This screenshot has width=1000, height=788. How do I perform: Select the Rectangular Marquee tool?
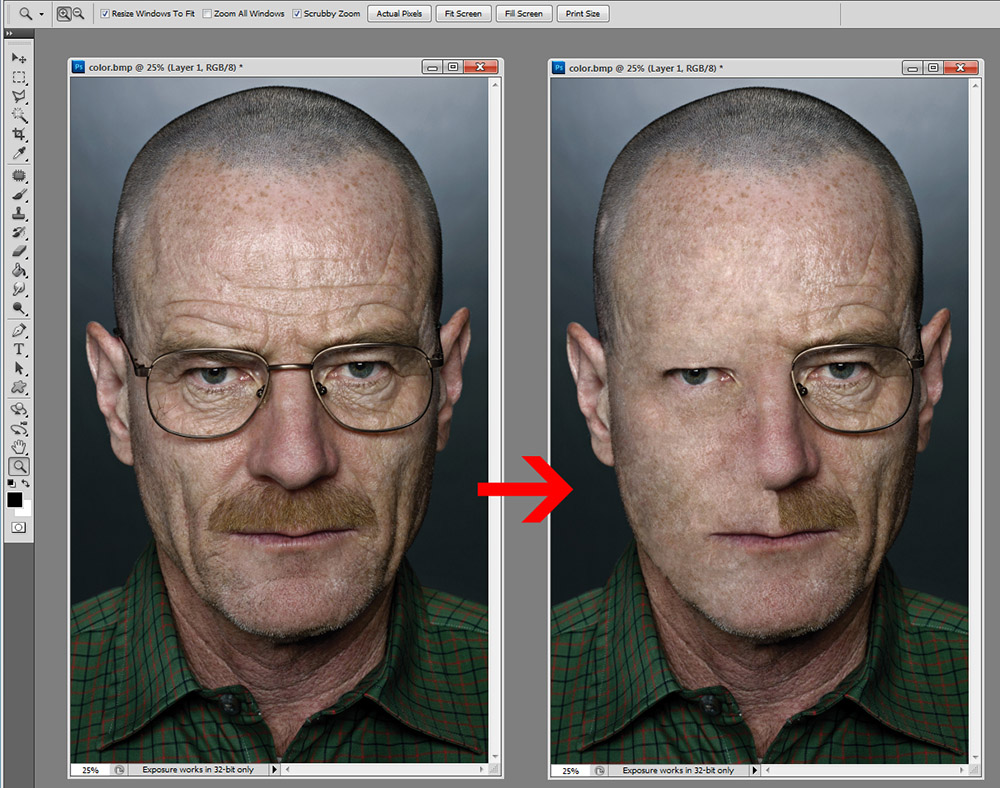tap(19, 78)
